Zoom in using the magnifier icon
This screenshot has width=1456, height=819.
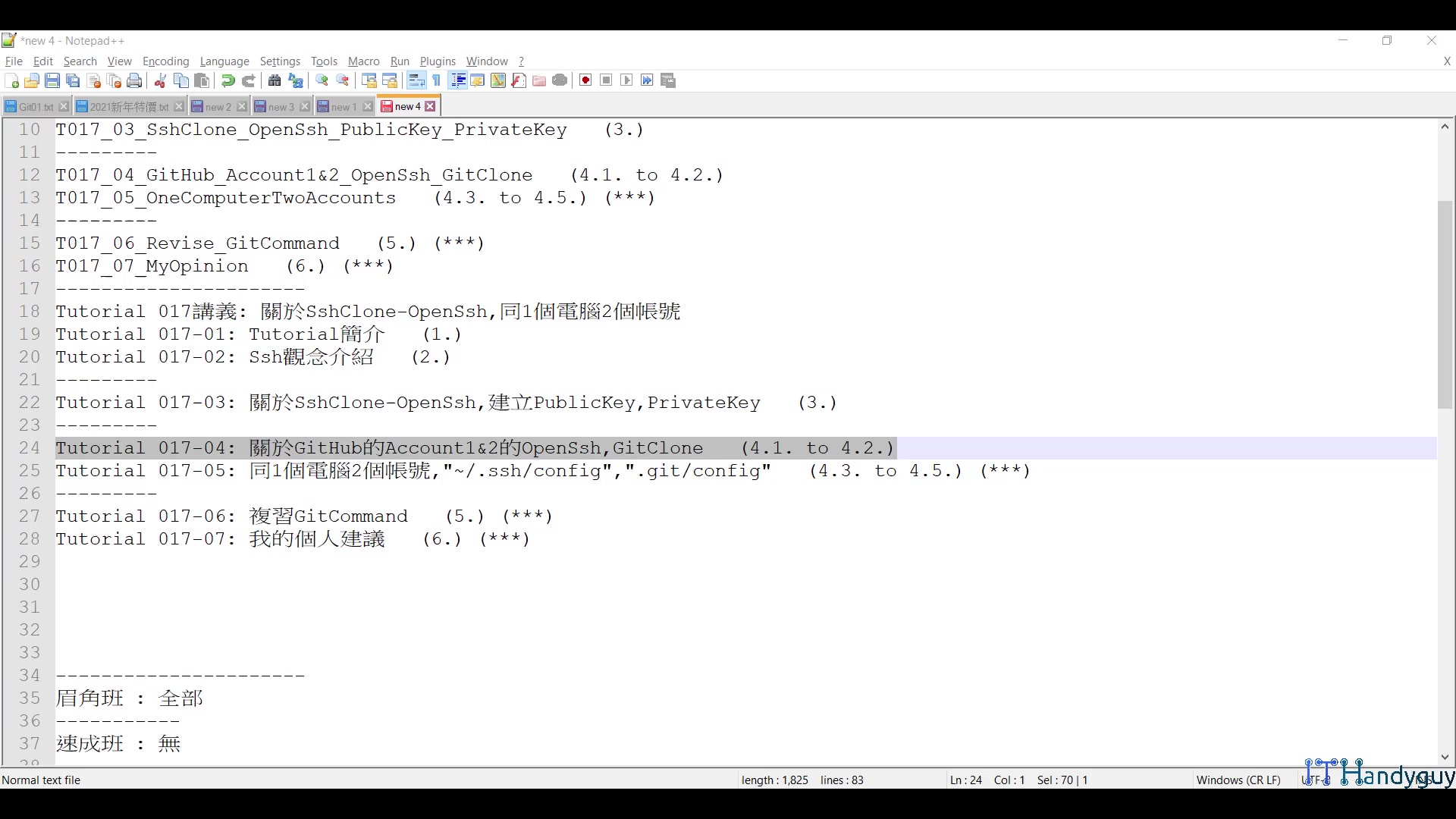click(x=322, y=80)
